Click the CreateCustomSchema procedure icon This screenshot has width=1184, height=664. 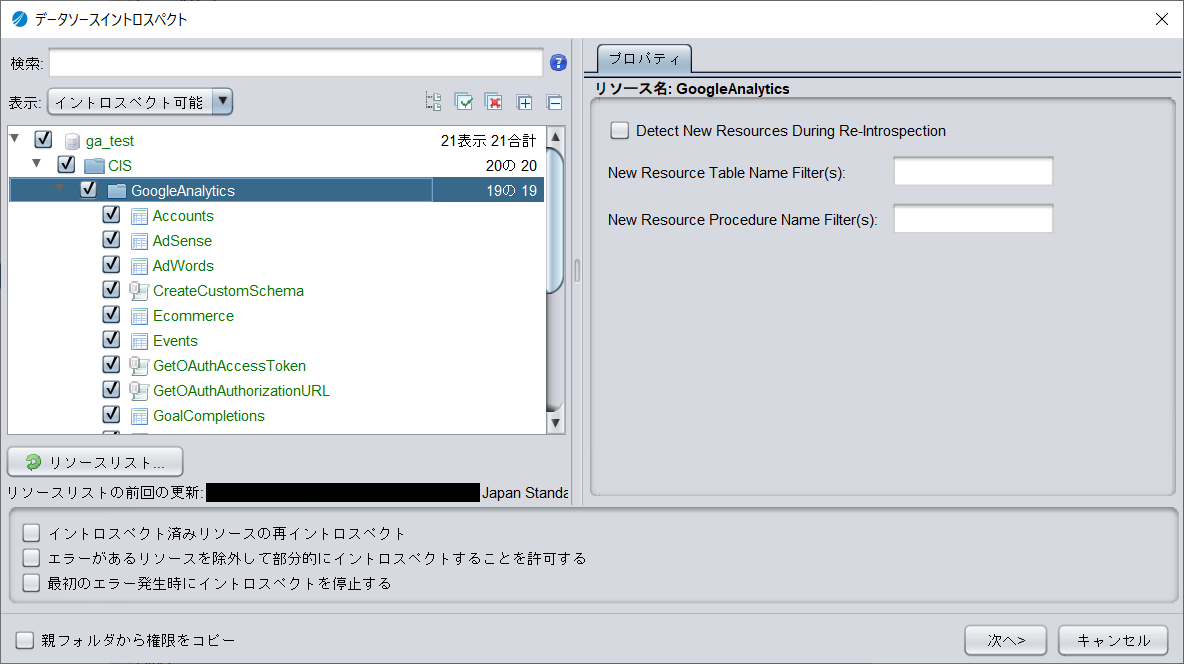[x=138, y=291]
